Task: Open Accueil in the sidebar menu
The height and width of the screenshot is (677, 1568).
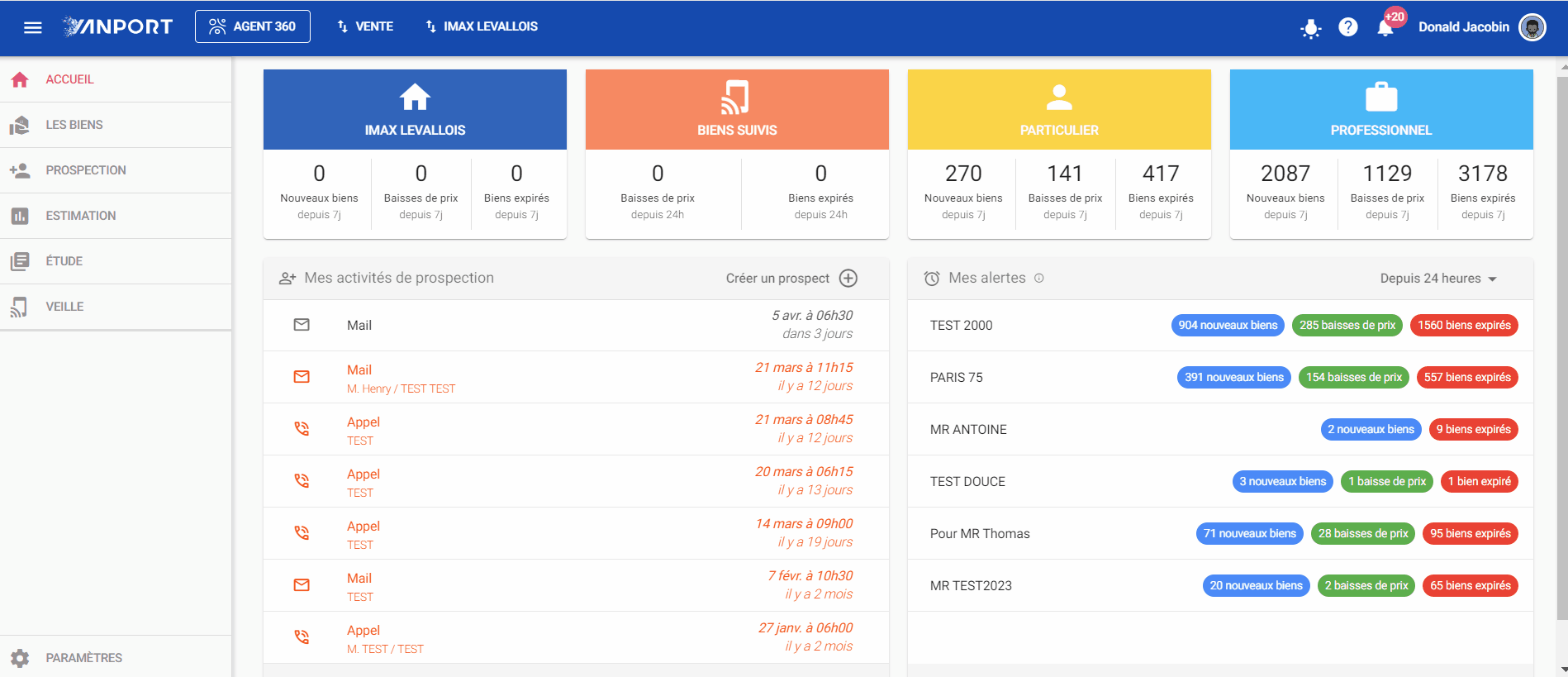Action: [x=116, y=79]
